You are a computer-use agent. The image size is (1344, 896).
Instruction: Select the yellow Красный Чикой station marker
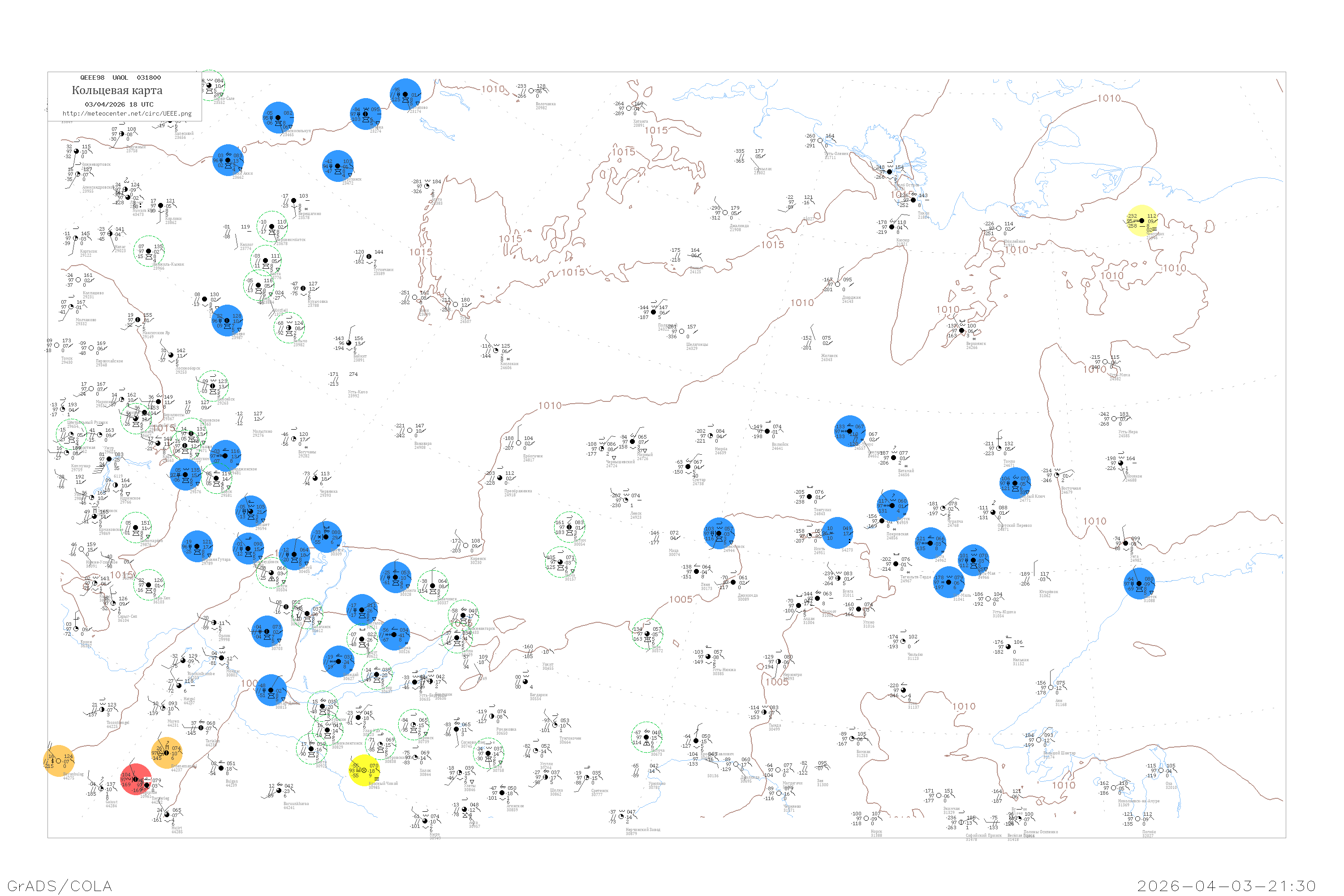point(364,770)
